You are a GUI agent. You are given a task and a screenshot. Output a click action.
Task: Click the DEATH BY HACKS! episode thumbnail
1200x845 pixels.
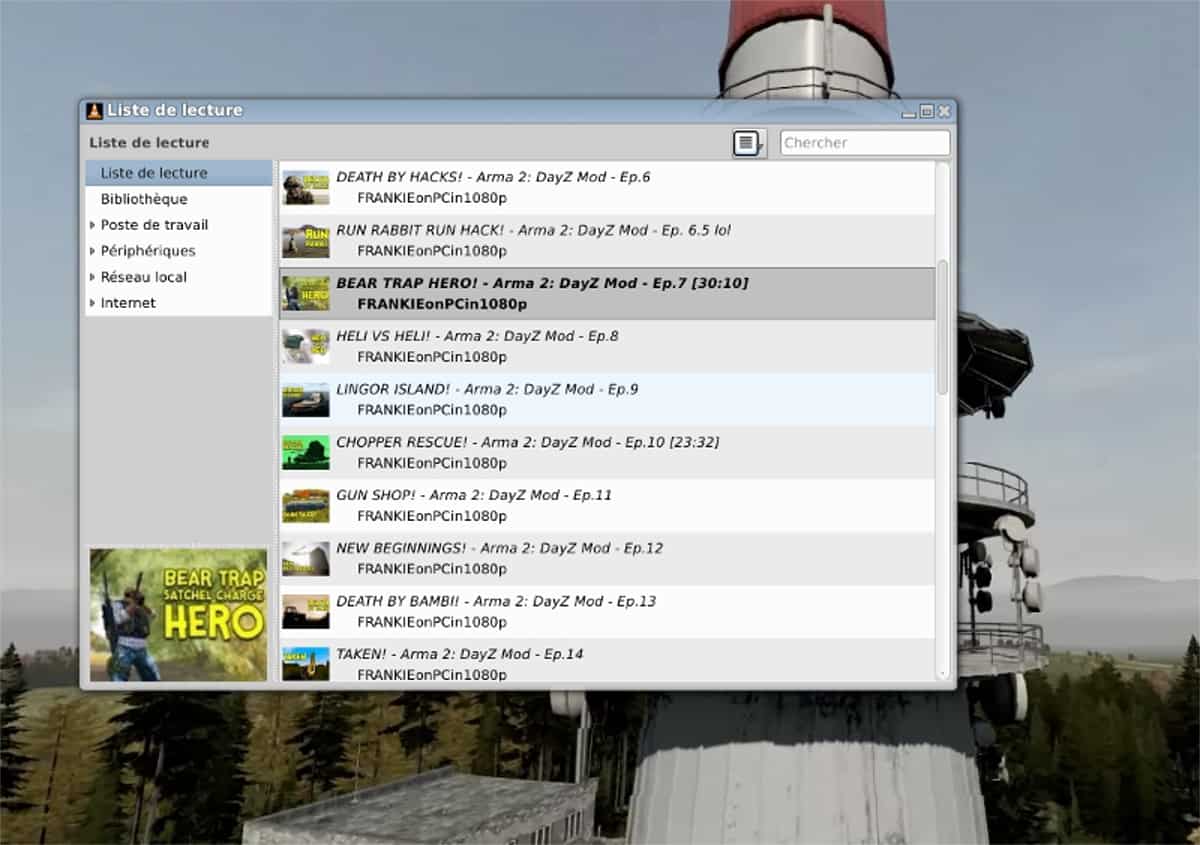click(x=305, y=186)
